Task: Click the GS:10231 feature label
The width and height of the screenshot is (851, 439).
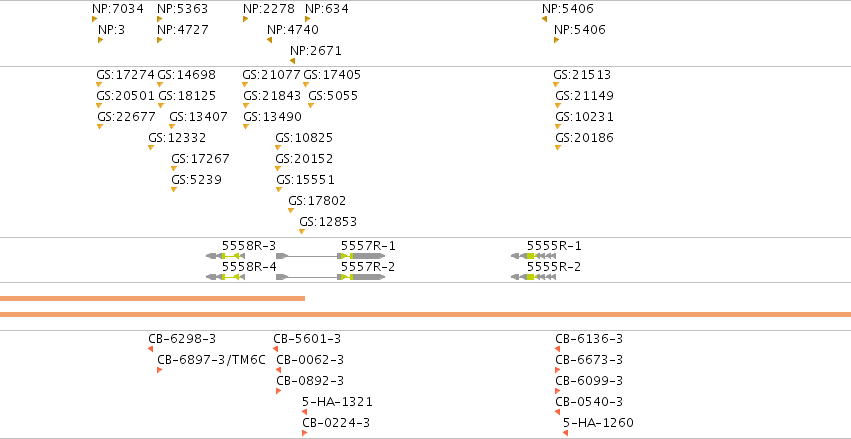Action: pyautogui.click(x=584, y=117)
